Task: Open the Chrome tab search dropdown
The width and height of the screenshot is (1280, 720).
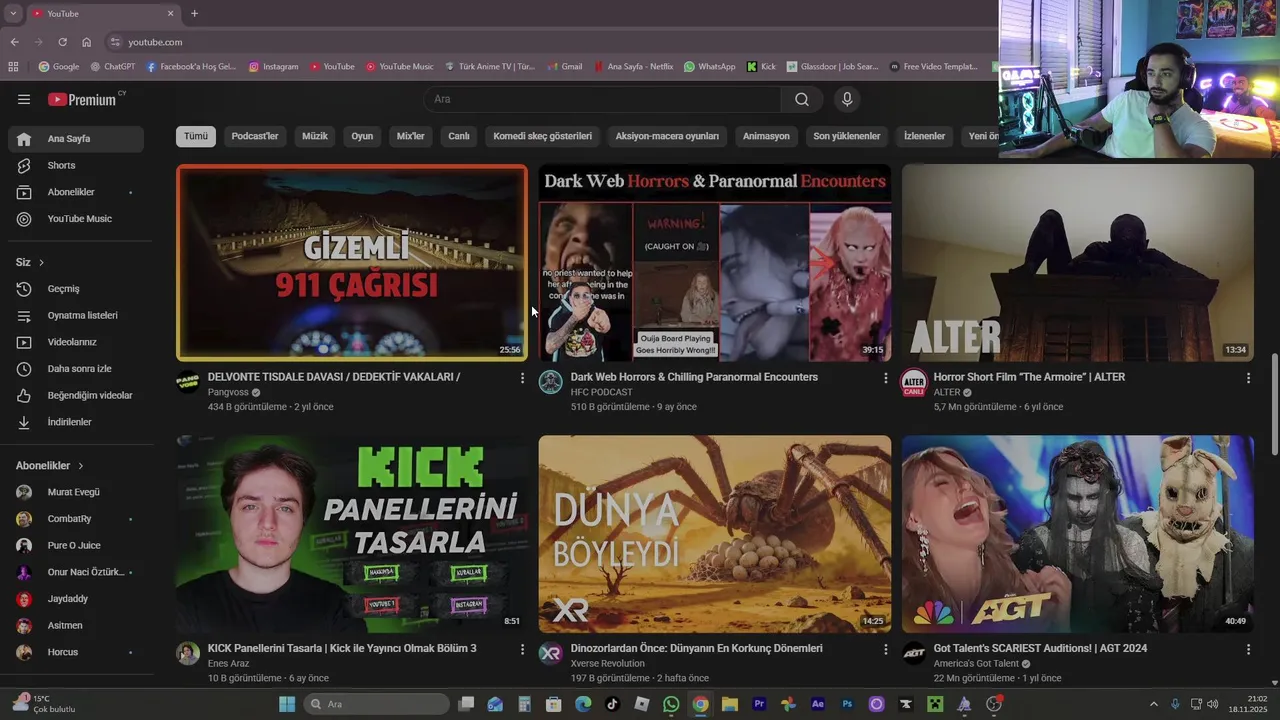Action: pos(13,14)
